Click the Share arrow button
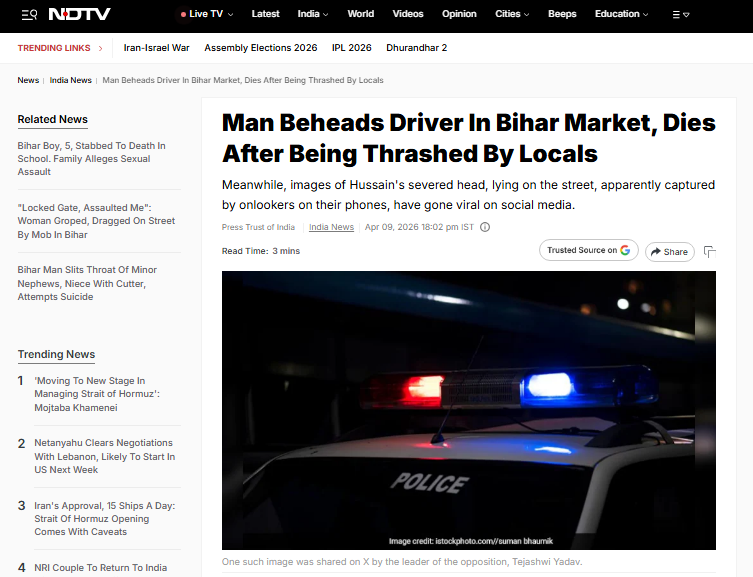Screen dimensions: 753x577 pyautogui.click(x=669, y=252)
